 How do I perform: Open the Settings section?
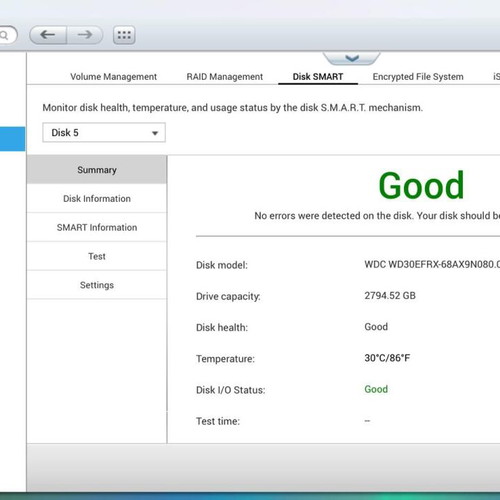pos(97,285)
